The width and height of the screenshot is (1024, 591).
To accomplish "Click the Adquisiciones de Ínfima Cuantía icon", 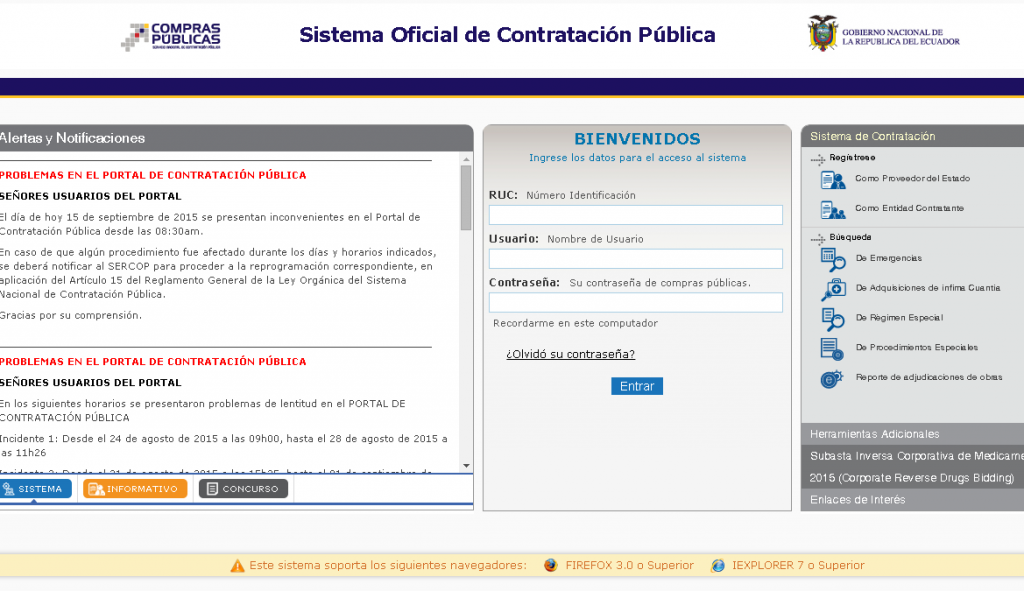I will [x=832, y=289].
